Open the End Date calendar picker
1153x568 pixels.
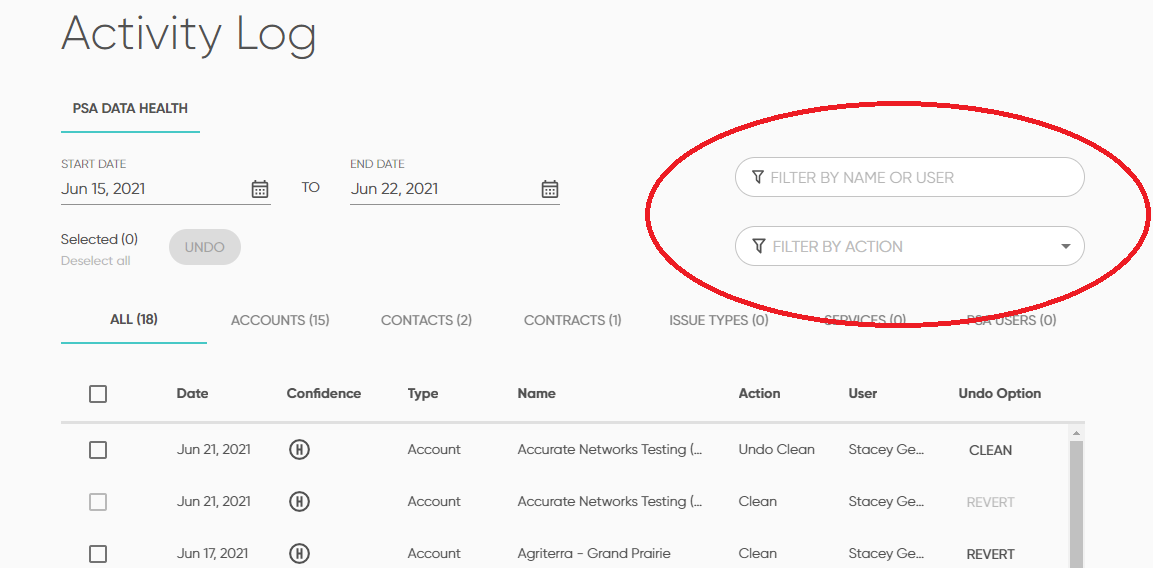[549, 189]
